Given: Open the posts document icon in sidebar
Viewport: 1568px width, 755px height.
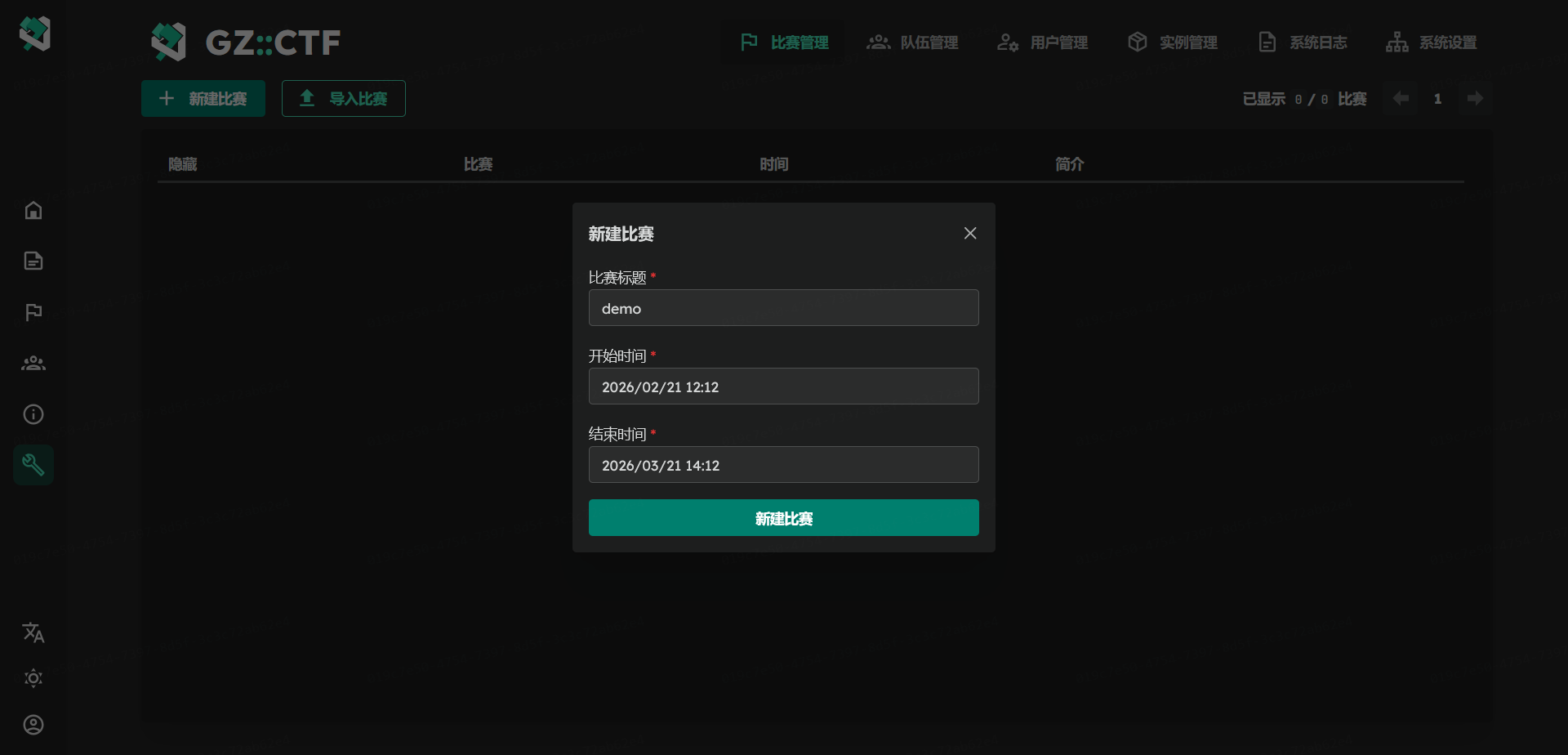Looking at the screenshot, I should click(33, 261).
